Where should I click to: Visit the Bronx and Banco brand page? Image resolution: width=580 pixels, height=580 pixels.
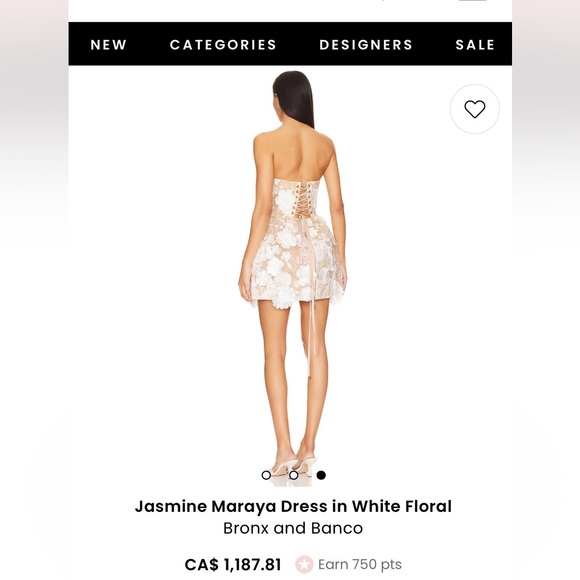click(x=293, y=528)
